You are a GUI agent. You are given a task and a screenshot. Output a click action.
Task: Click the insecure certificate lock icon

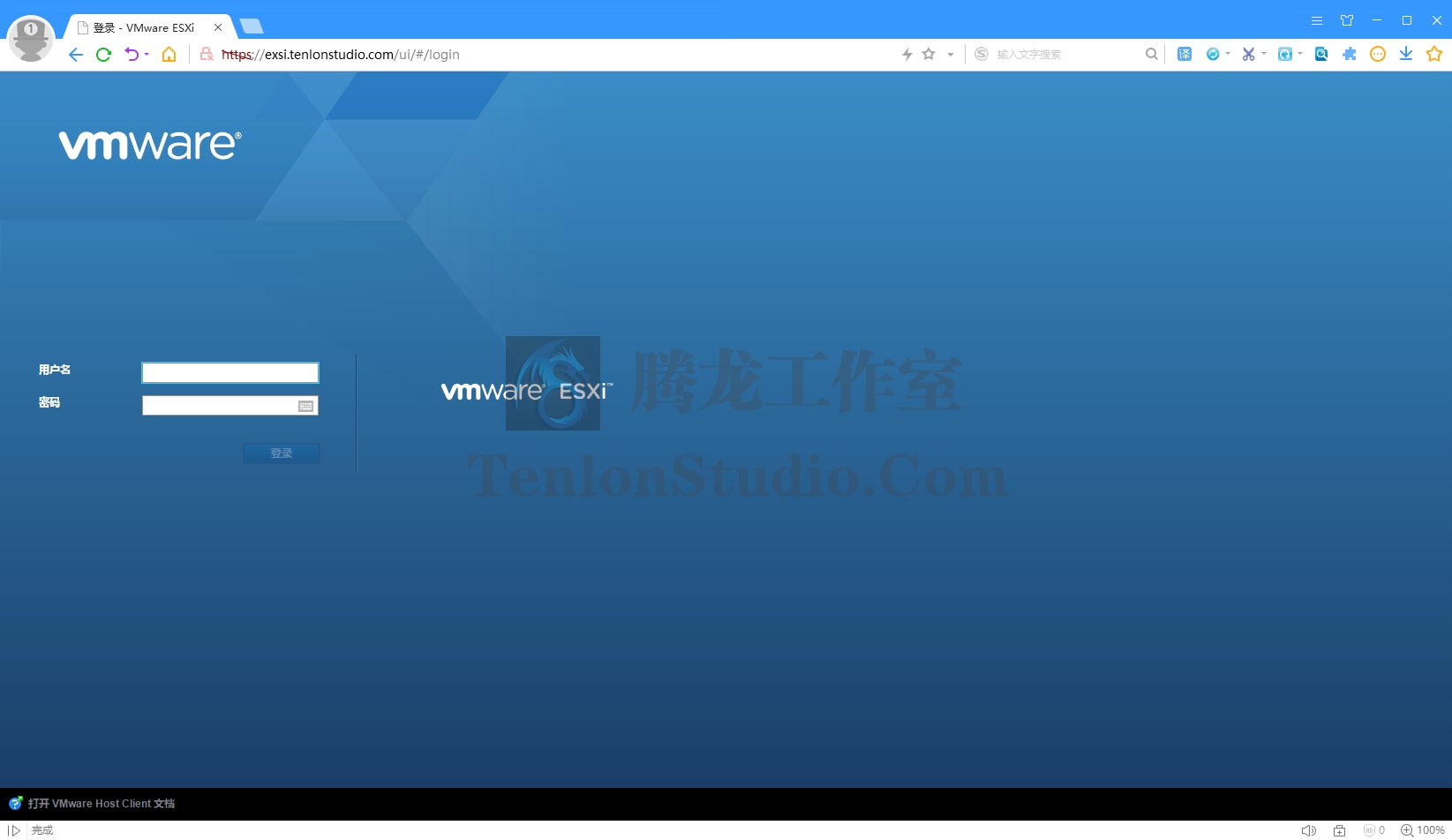tap(207, 55)
